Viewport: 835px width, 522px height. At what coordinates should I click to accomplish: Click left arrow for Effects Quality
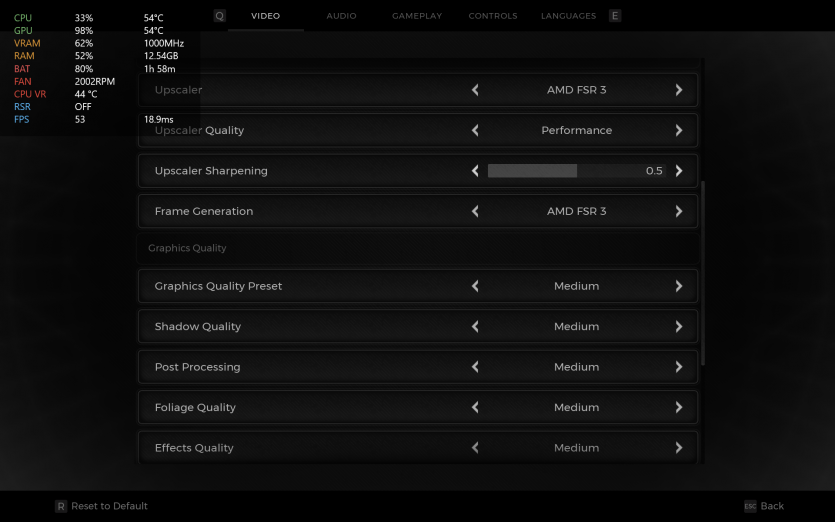coord(475,448)
